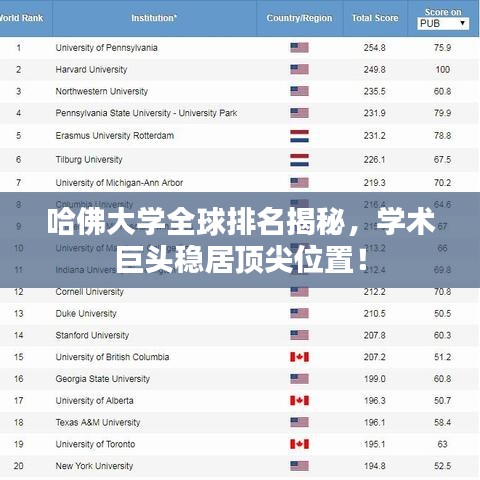Click total score 231.2
Viewport: 480px width, 480px height.
coord(375,136)
